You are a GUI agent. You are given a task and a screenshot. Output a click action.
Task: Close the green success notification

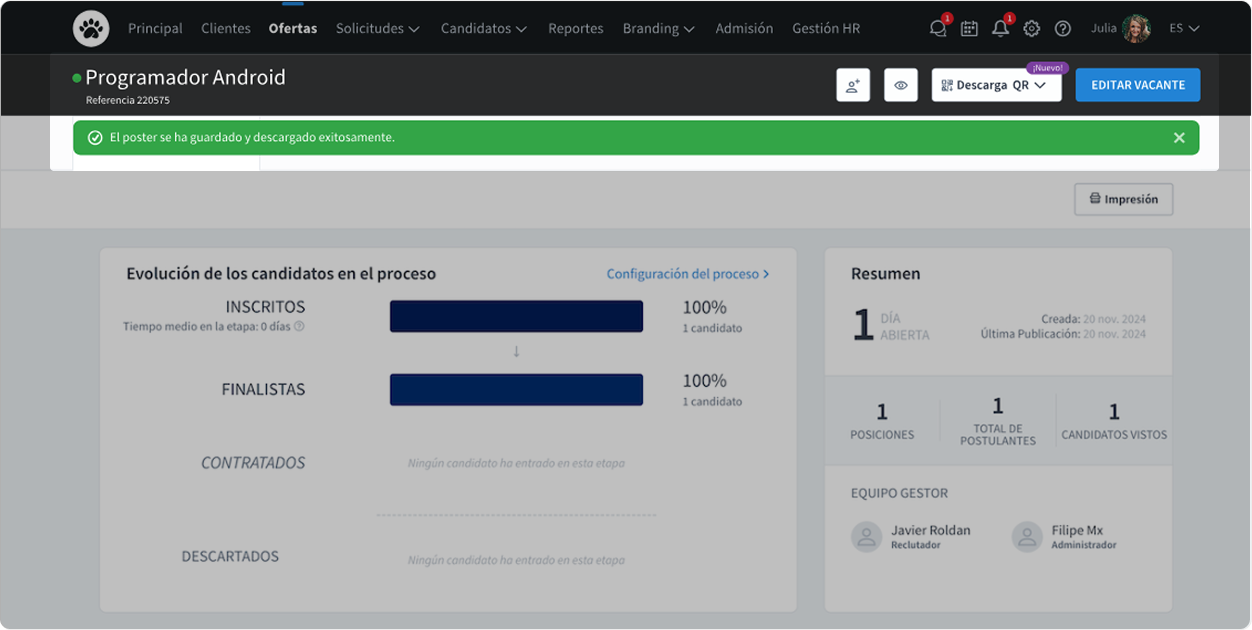(1179, 138)
